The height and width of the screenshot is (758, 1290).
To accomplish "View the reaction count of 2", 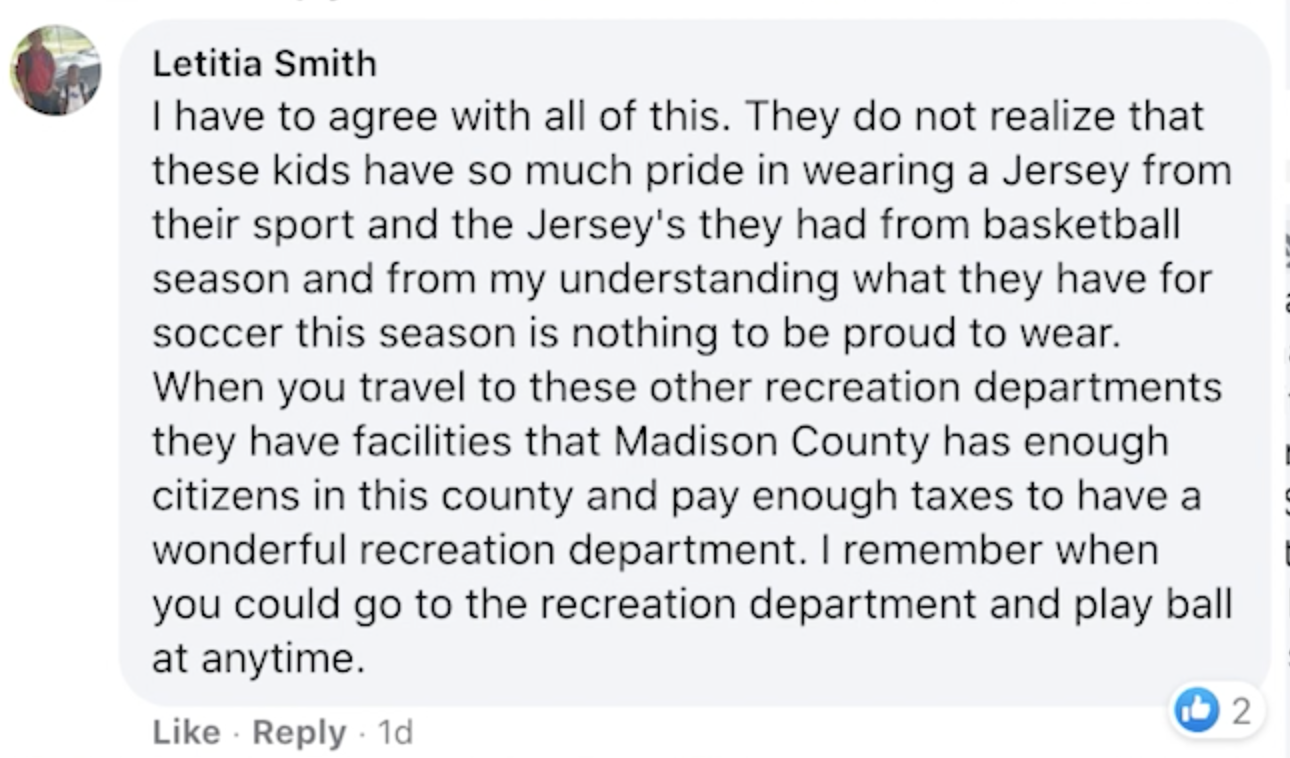I will click(1241, 711).
